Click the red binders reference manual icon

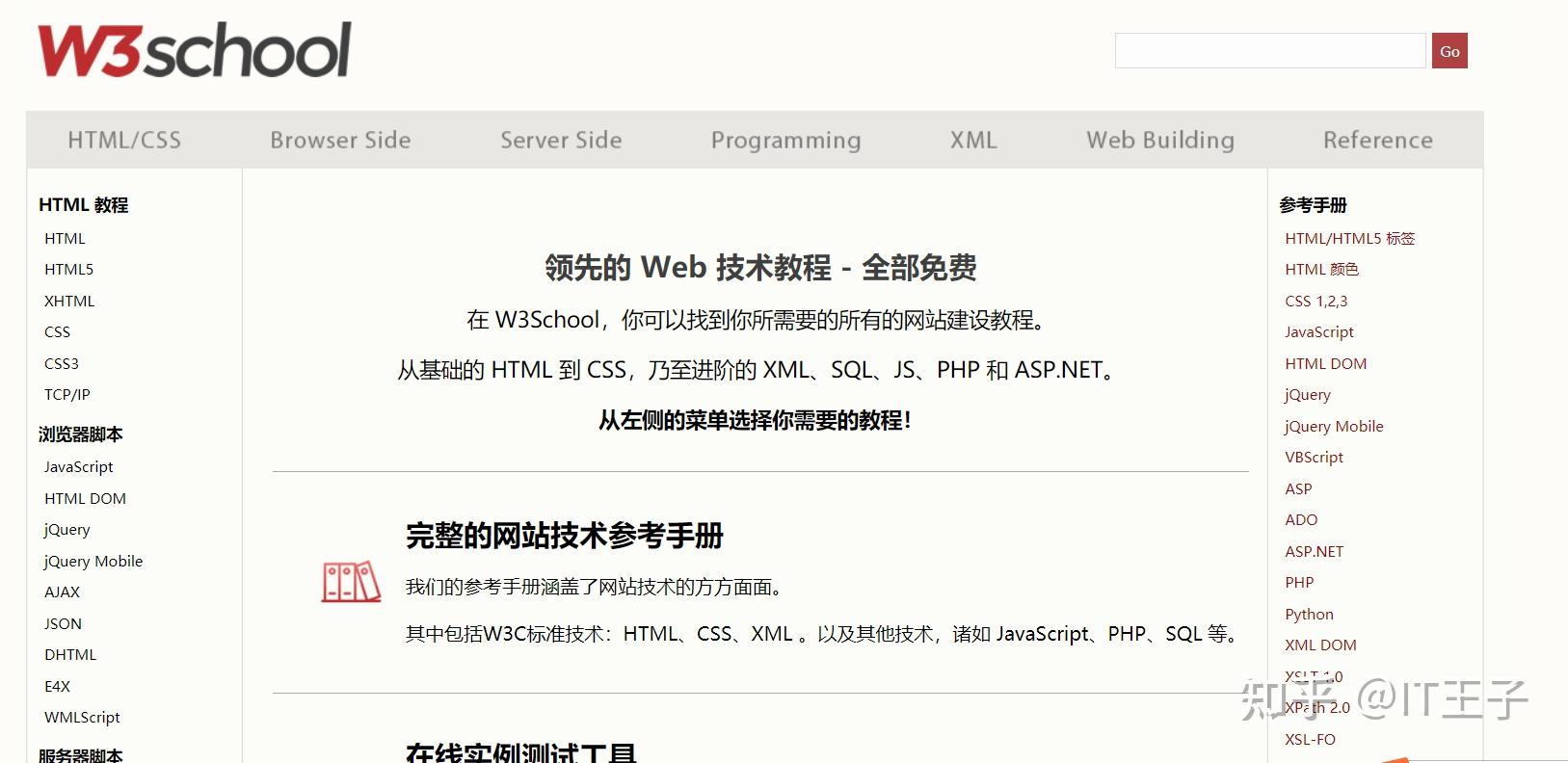(x=351, y=582)
